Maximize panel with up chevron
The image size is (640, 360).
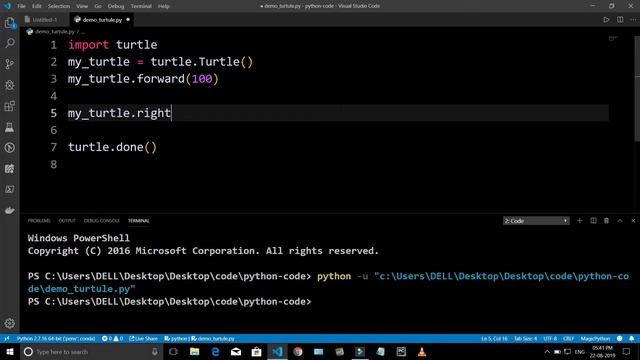[620, 220]
